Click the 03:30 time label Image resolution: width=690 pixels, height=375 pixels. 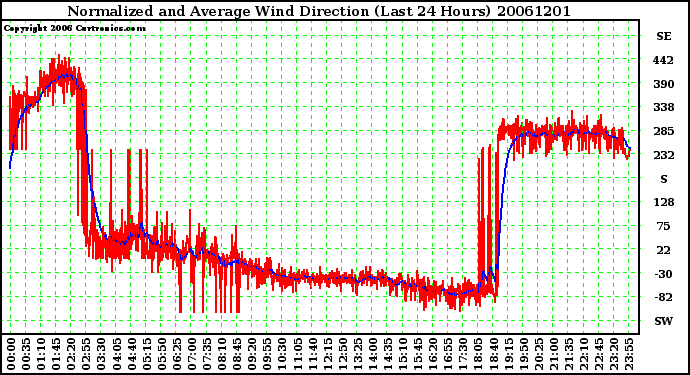(101, 354)
